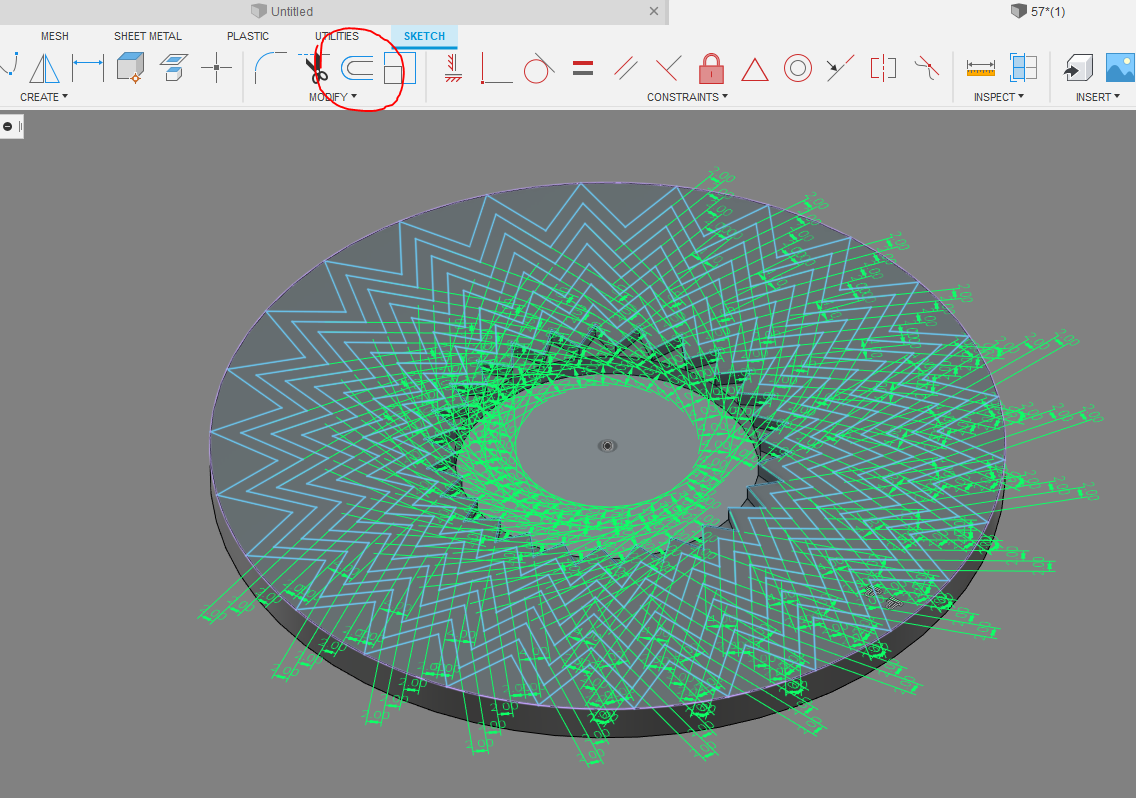Switch to the SHEET METAL tab
1136x798 pixels.
[x=147, y=35]
